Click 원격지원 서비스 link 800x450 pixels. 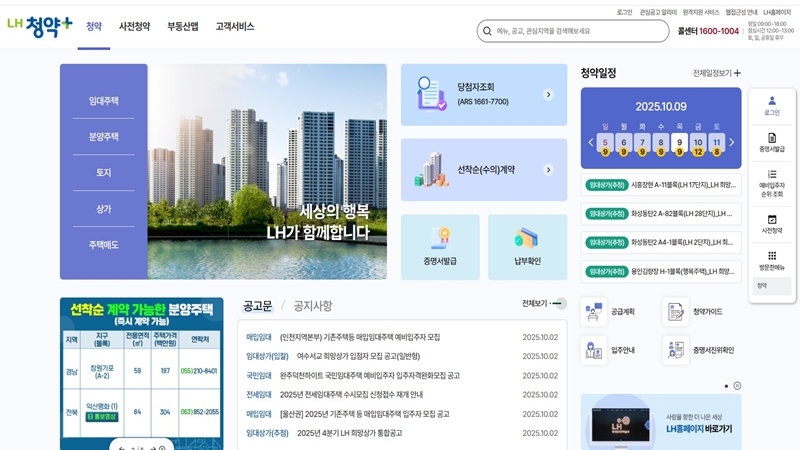click(x=701, y=12)
